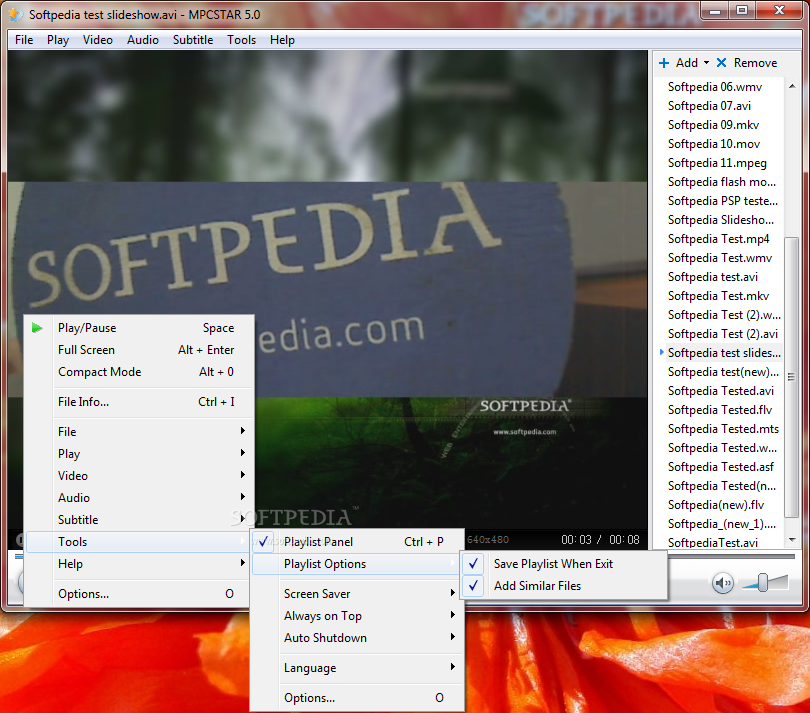This screenshot has width=810, height=713.
Task: Select Softpedia Test.wmv in playlist
Action: tap(720, 258)
